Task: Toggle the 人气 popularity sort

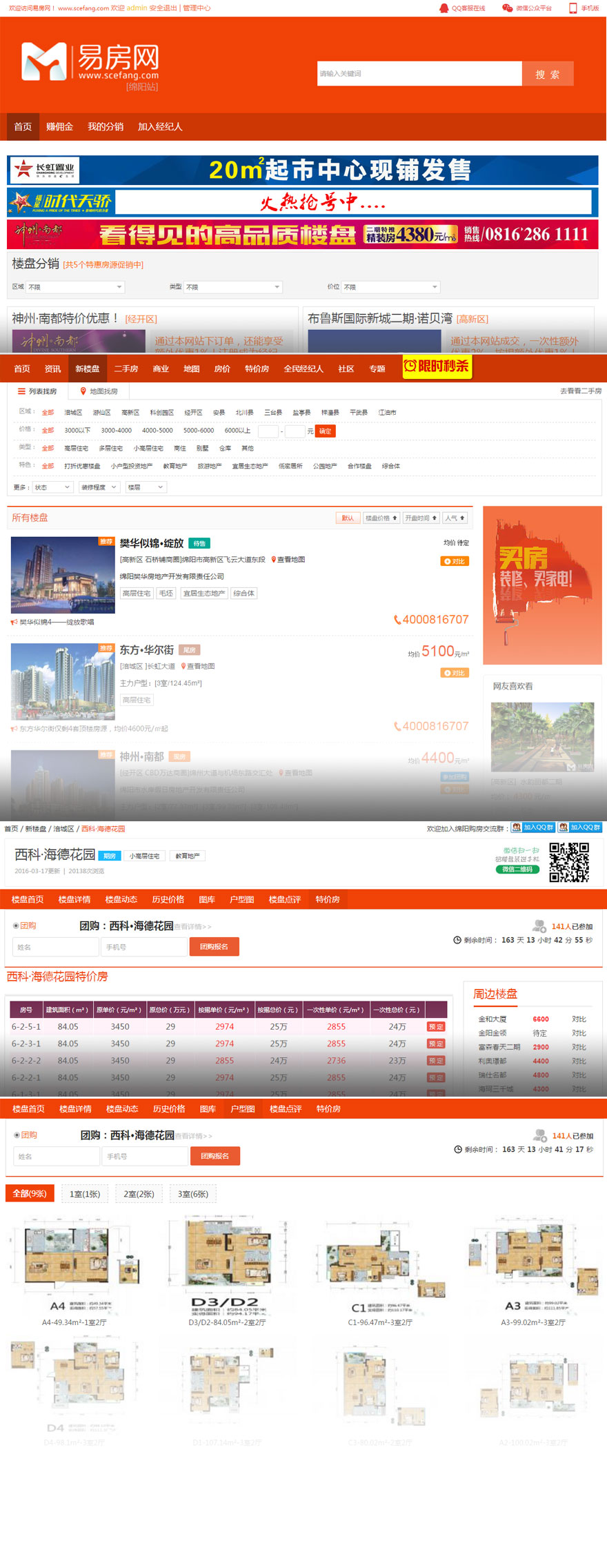Action: click(x=455, y=518)
